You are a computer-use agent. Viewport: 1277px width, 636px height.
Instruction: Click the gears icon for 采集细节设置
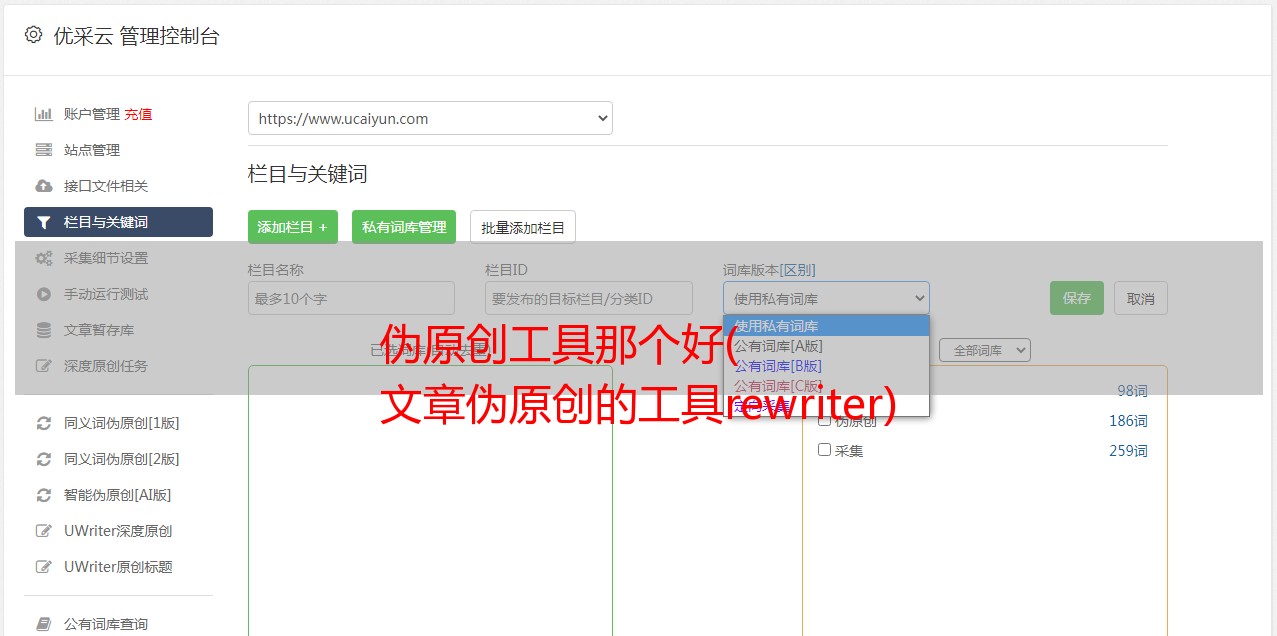[x=44, y=258]
